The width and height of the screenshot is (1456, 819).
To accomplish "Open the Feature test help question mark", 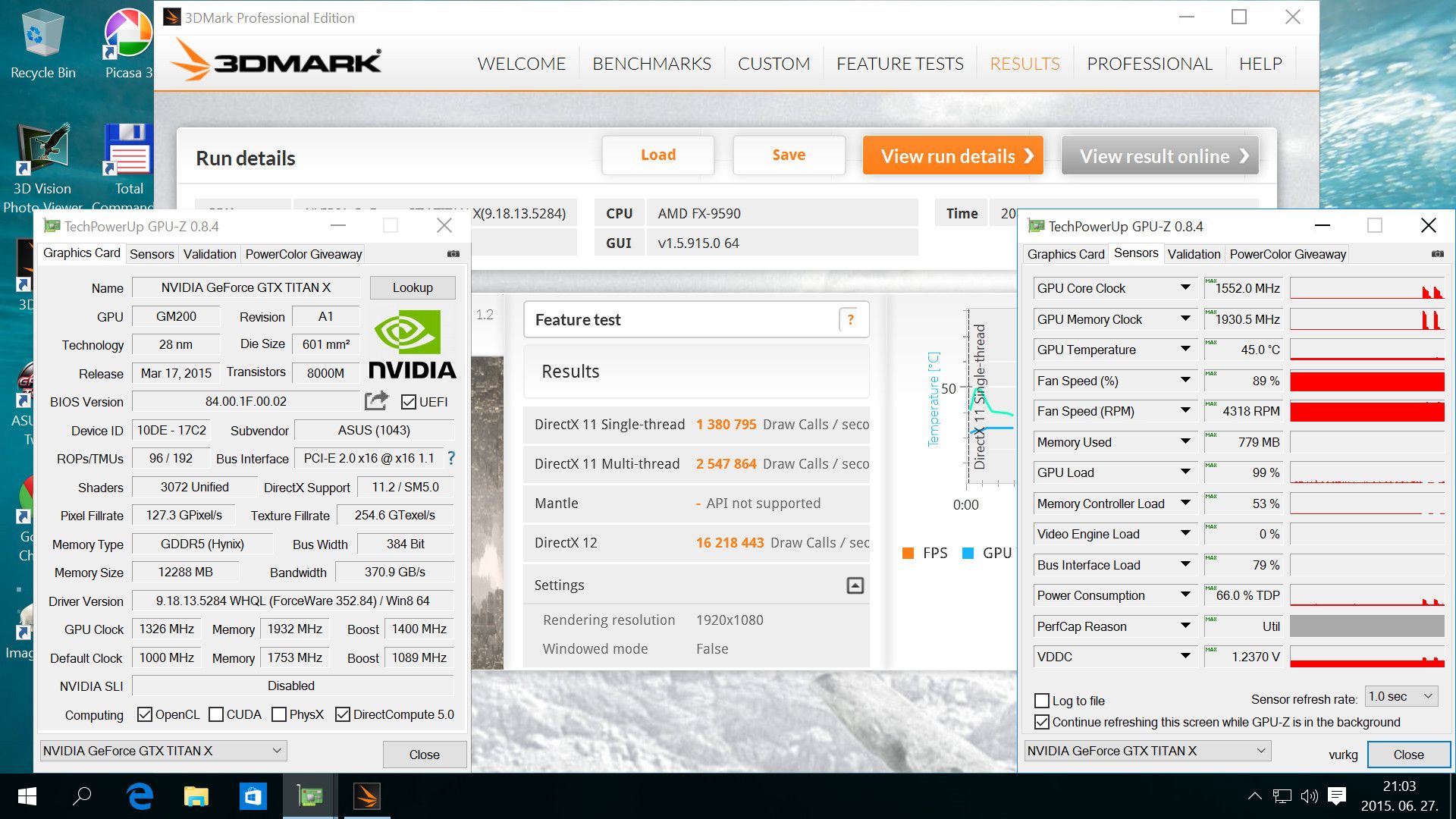I will 850,320.
